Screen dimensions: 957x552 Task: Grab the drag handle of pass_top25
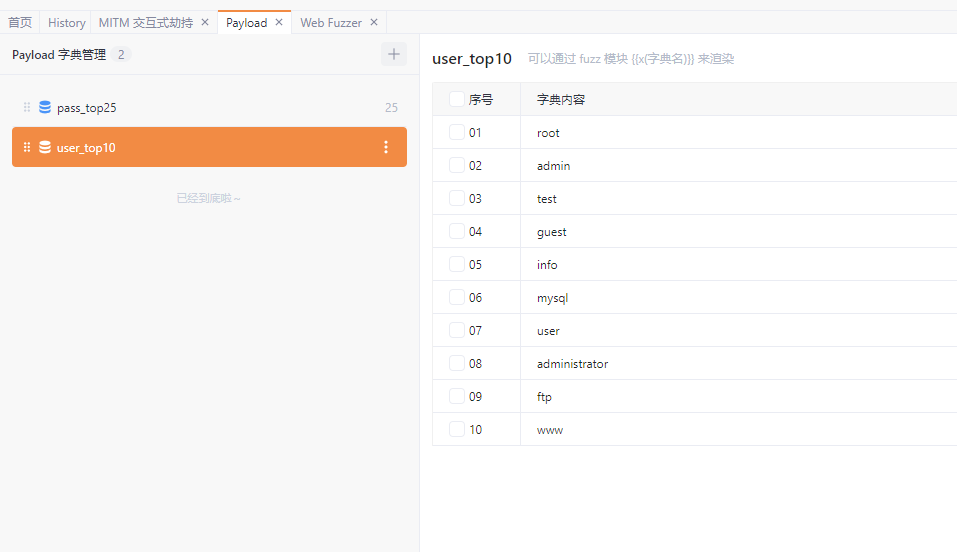tap(27, 107)
